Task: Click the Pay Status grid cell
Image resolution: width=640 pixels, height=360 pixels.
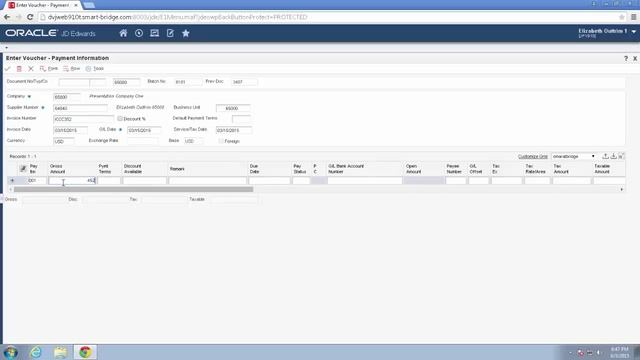Action: click(301, 180)
